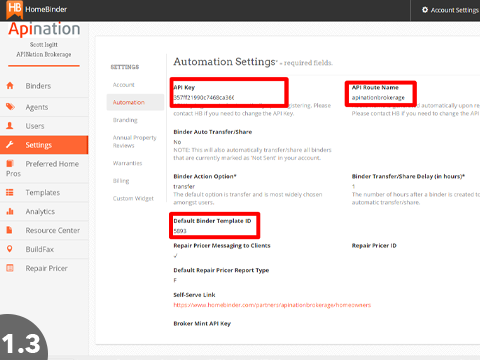The height and width of the screenshot is (360, 480).
Task: Select Settings in the sidebar
Action: [44, 145]
